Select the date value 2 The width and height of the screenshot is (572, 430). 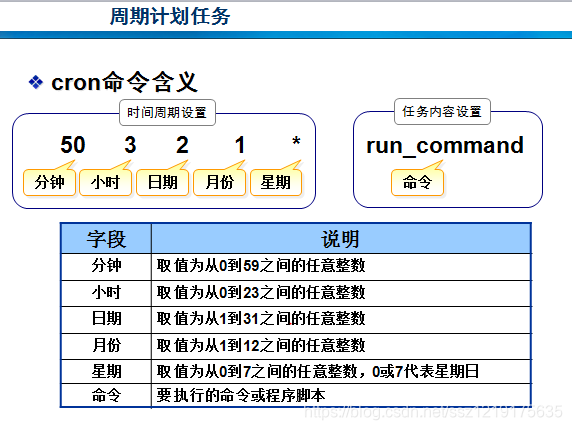[x=182, y=144]
